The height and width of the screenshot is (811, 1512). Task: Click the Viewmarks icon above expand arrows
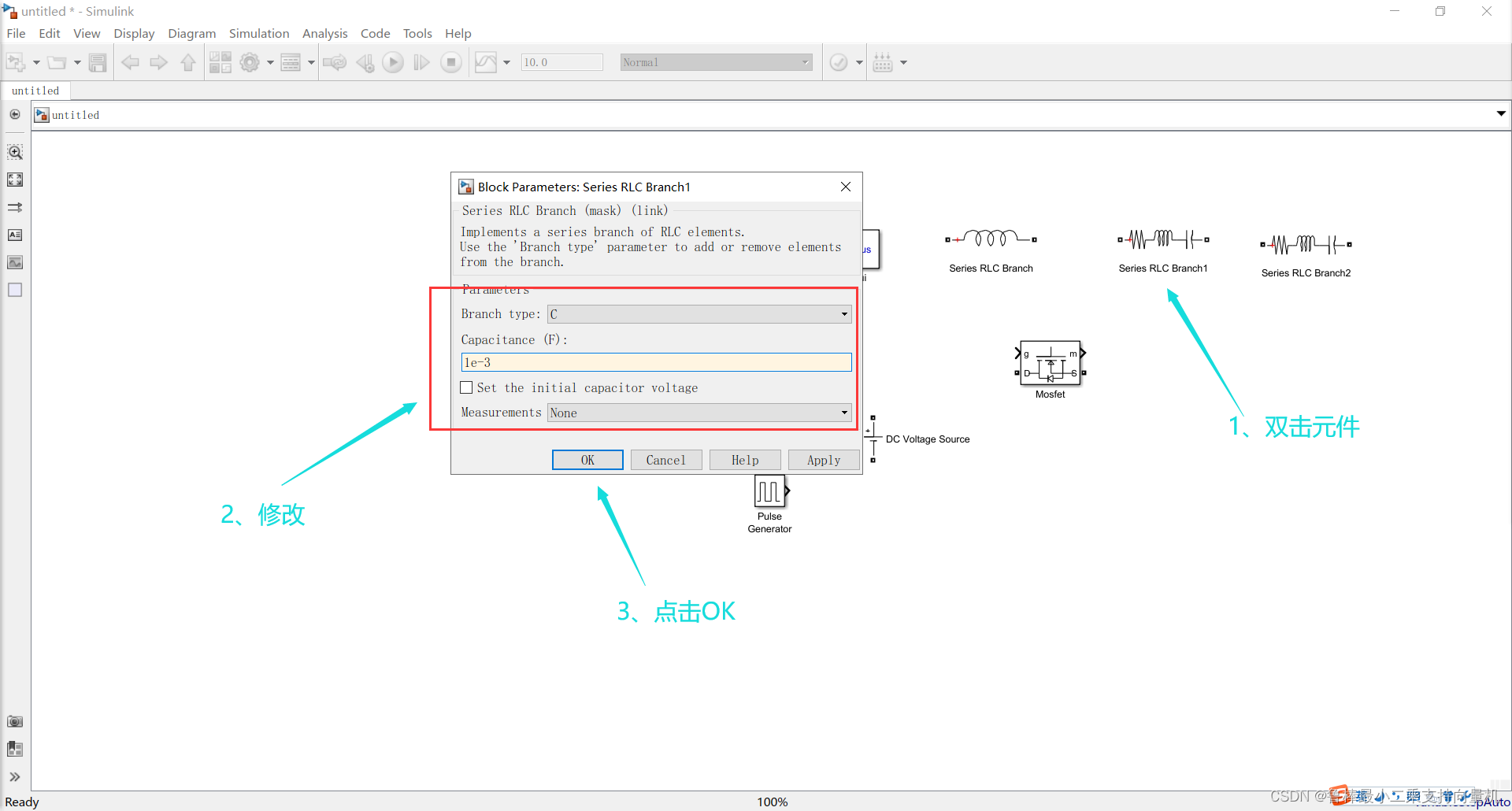(x=15, y=749)
